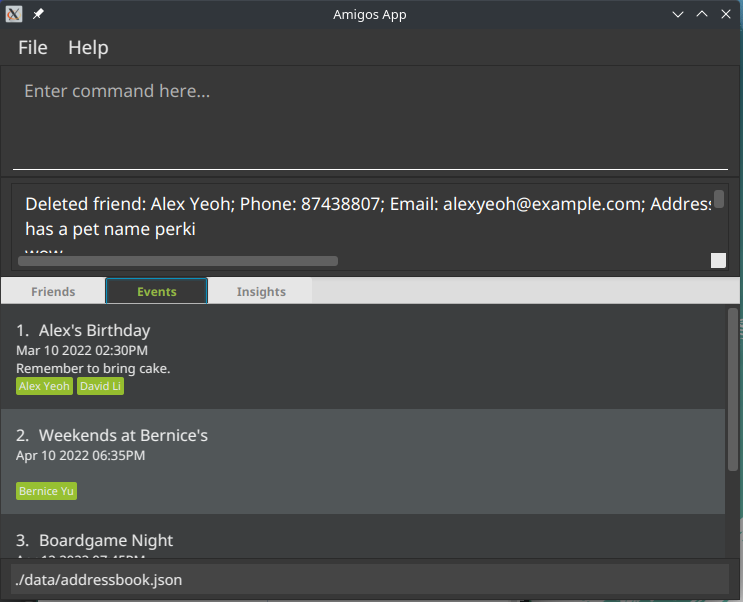Open the Help menu
743x602 pixels.
[88, 47]
